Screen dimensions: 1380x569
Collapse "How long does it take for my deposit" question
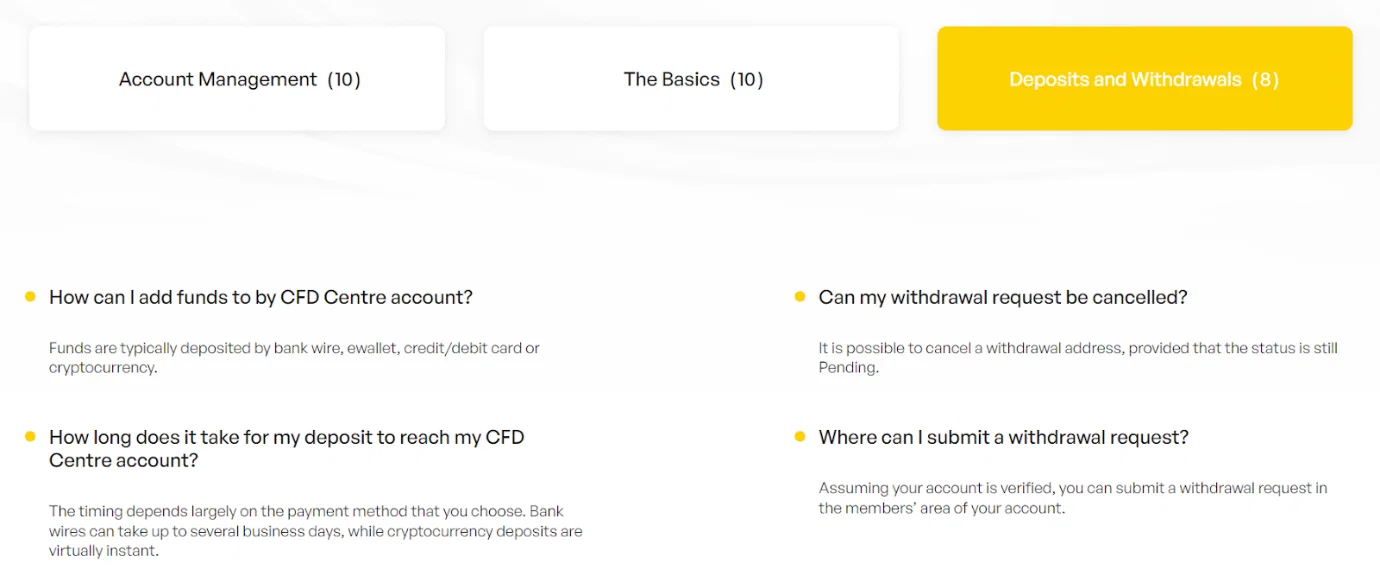[x=287, y=449]
